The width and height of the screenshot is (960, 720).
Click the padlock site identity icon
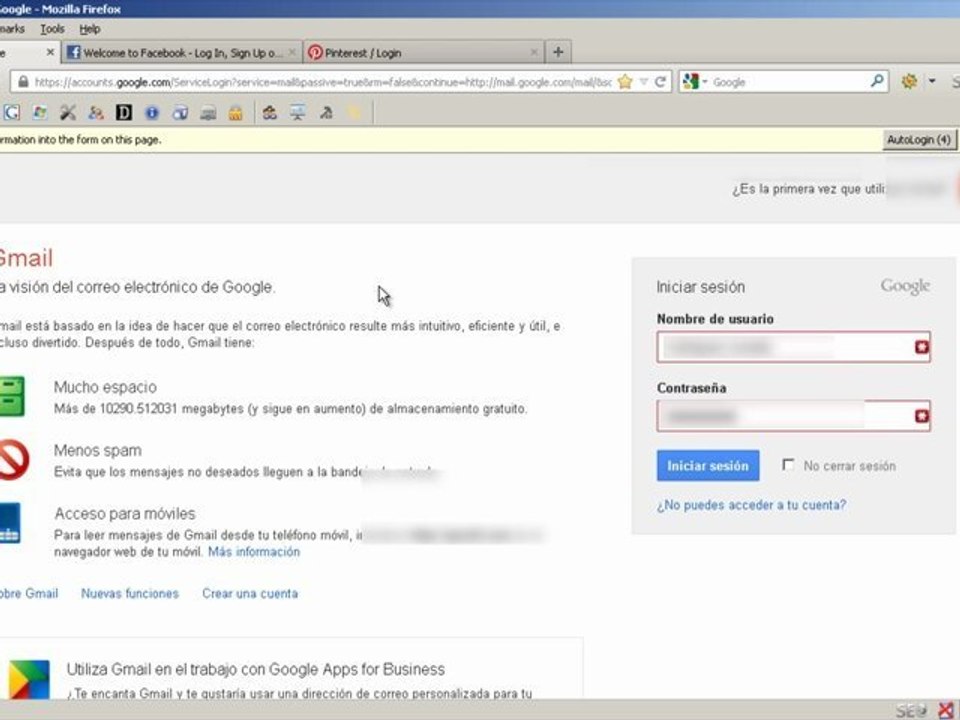pyautogui.click(x=23, y=81)
